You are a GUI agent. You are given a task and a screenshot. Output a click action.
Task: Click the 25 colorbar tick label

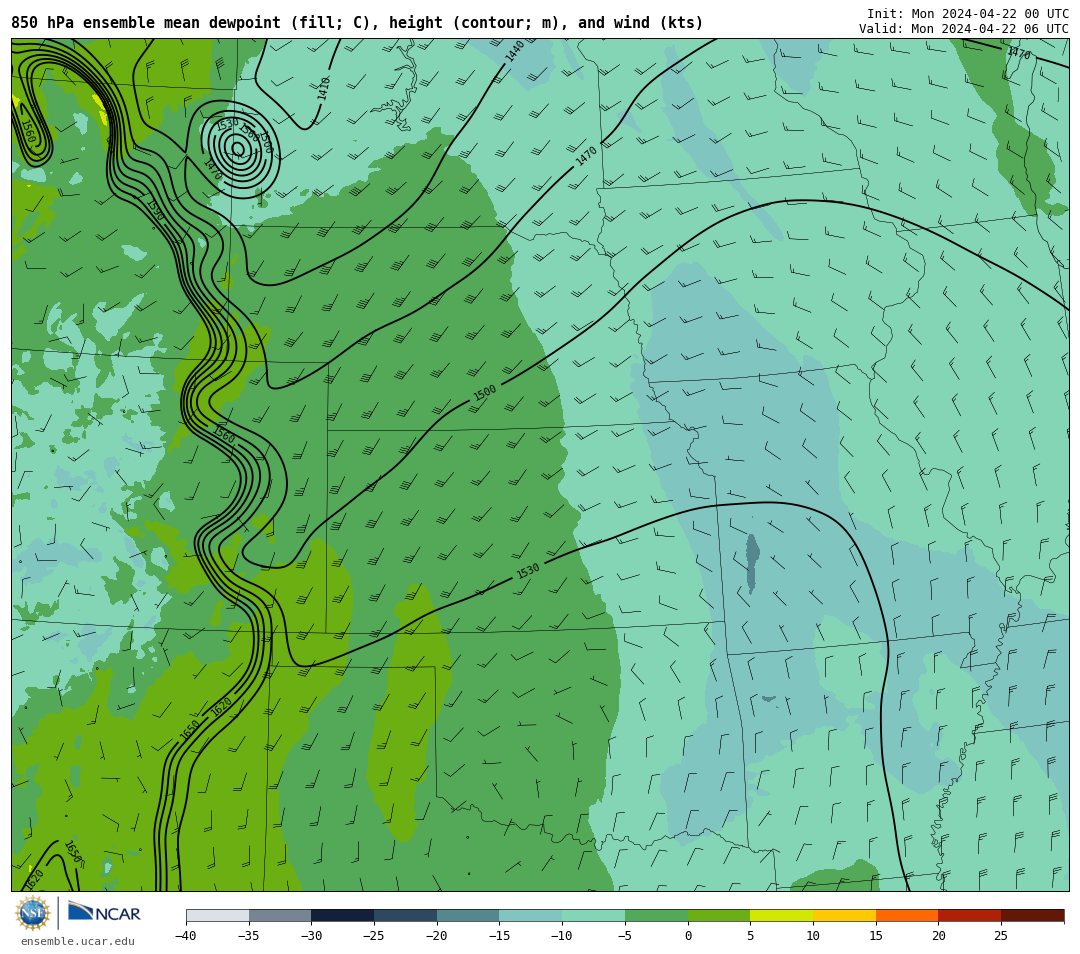[1001, 935]
